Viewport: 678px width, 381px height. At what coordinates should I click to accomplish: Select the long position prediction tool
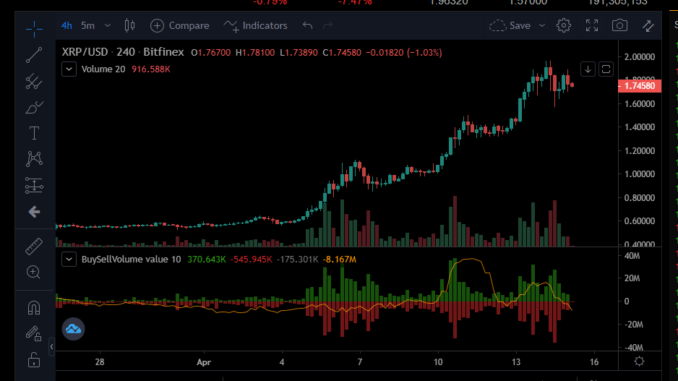pos(34,186)
